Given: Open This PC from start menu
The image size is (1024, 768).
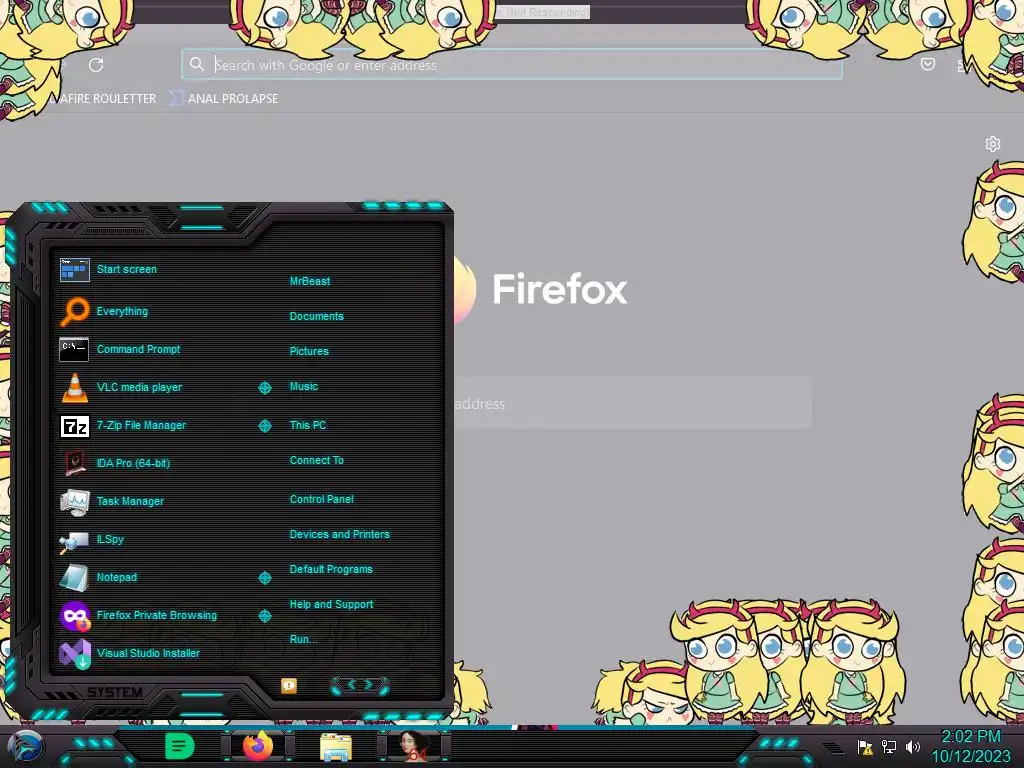Looking at the screenshot, I should pyautogui.click(x=308, y=425).
